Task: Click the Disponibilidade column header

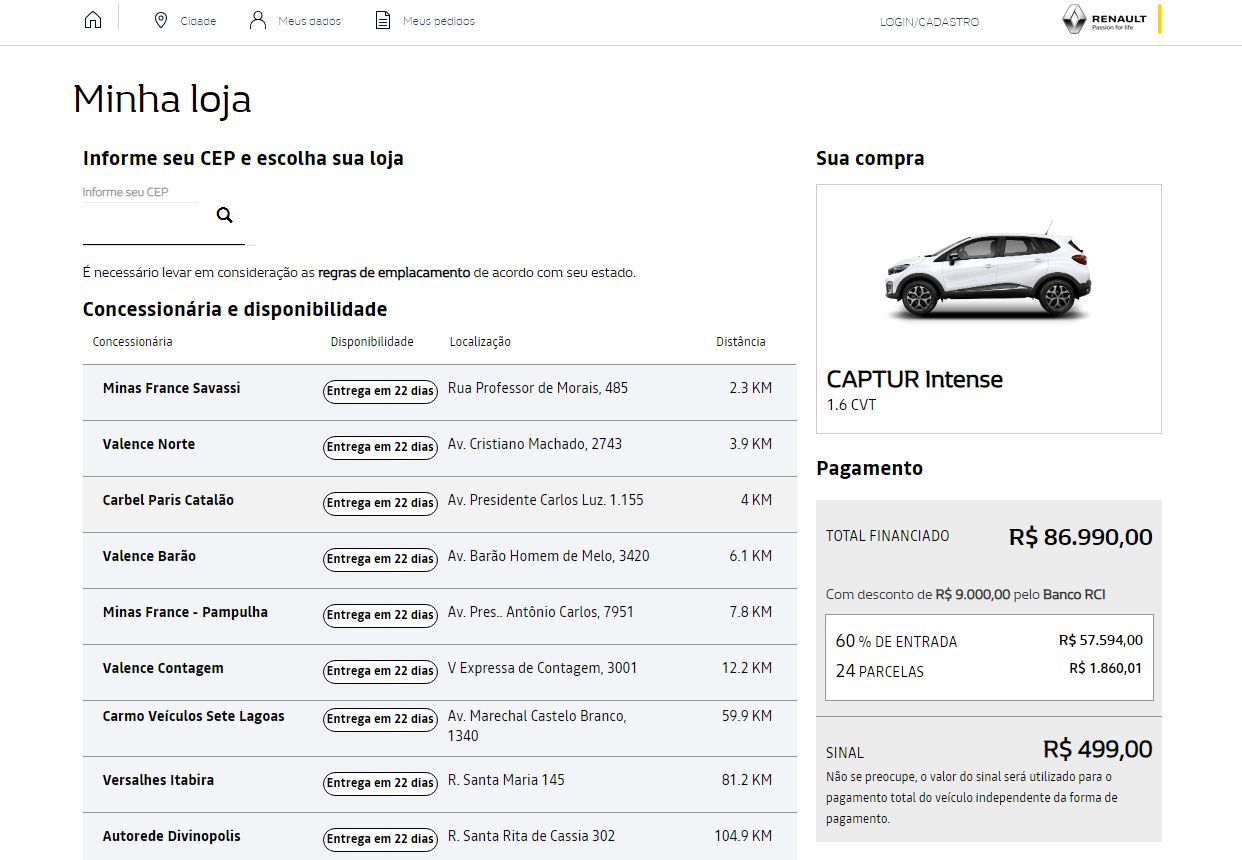Action: 372,342
